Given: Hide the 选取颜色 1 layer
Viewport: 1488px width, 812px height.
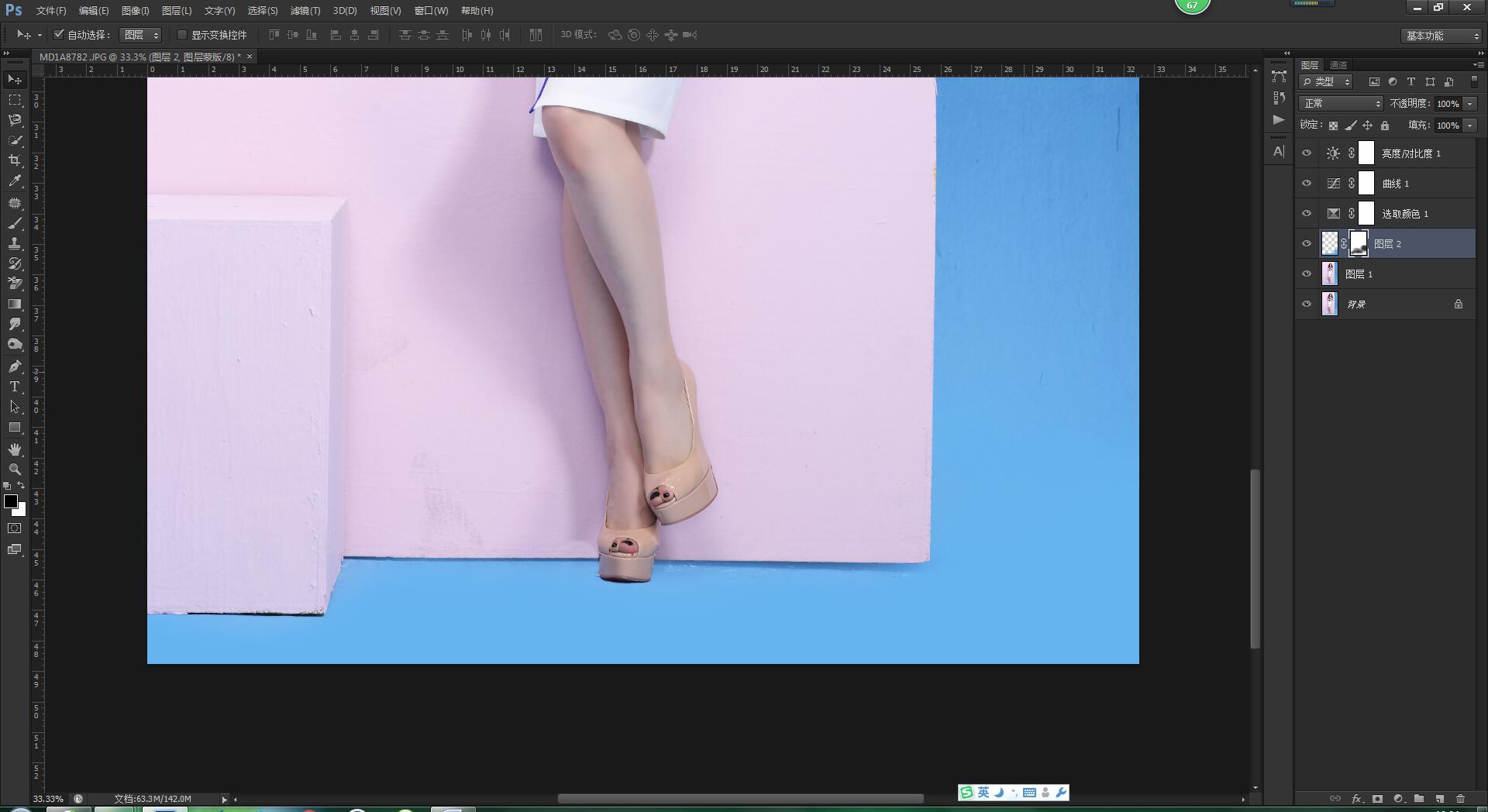Looking at the screenshot, I should [x=1307, y=214].
